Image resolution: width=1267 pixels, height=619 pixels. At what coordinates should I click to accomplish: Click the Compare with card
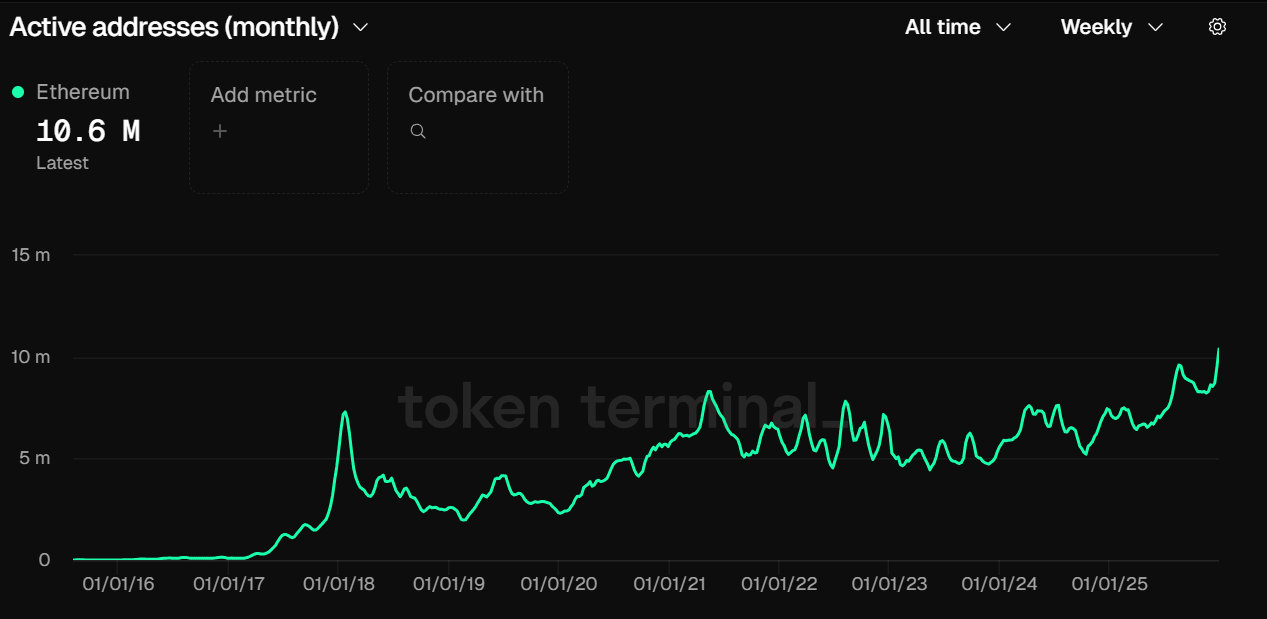pos(477,127)
